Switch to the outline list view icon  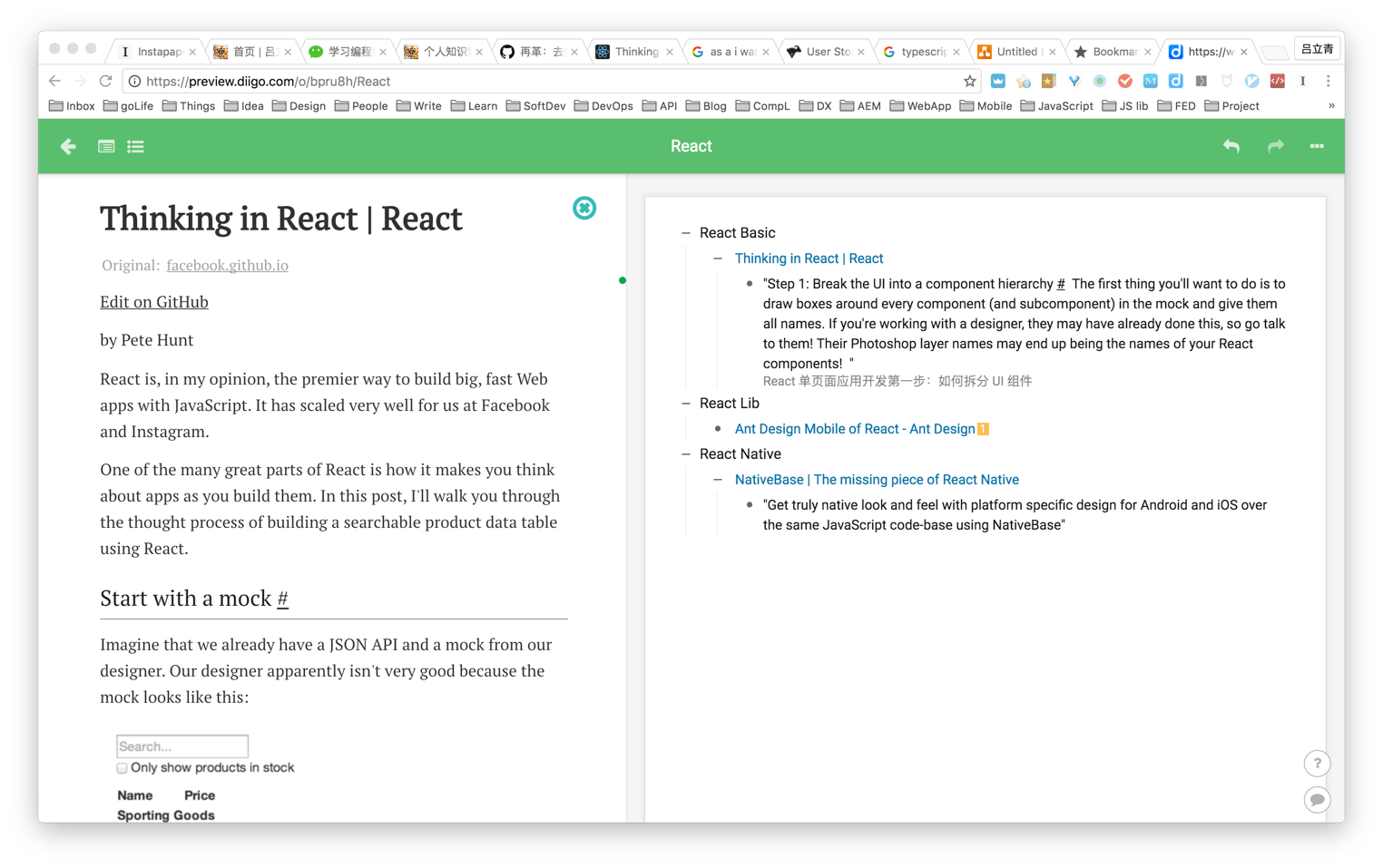tap(135, 146)
